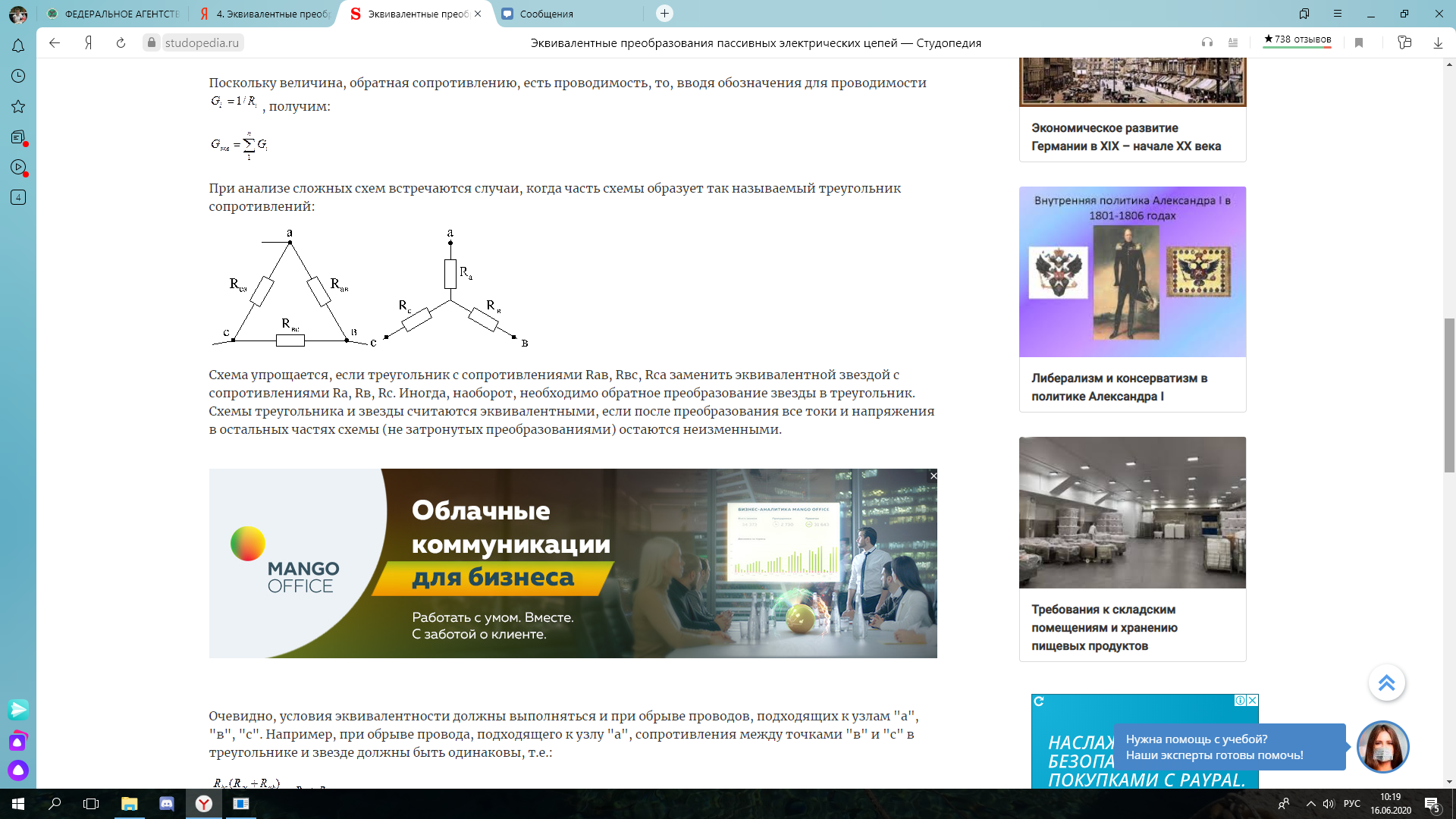This screenshot has height=819, width=1456.
Task: Close the active Studopedia tab
Action: click(x=478, y=14)
